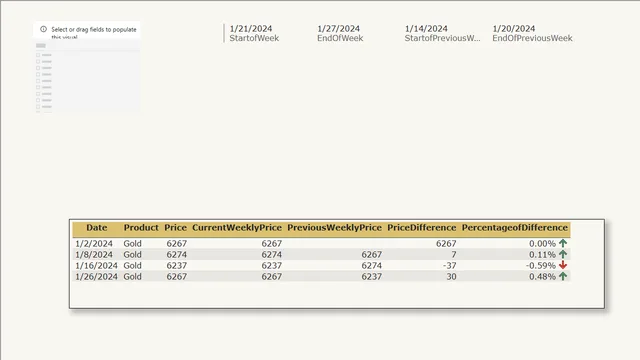Screen dimensions: 640x360
Task: Click PreviousWeeklyPrice 6237 in the 1/26/2024 row
Action: coord(371,277)
